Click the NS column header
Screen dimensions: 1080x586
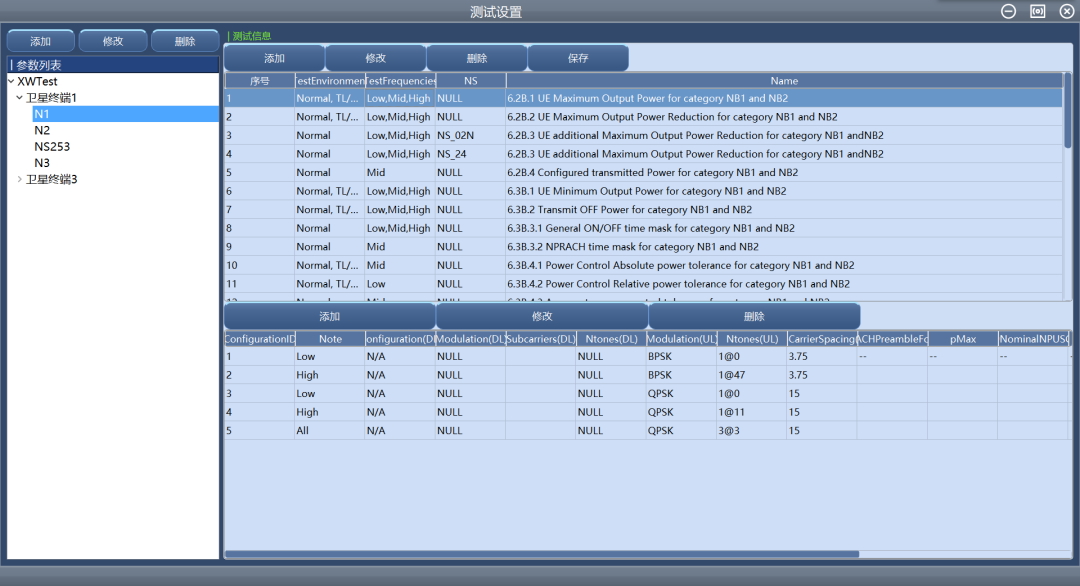[x=470, y=80]
